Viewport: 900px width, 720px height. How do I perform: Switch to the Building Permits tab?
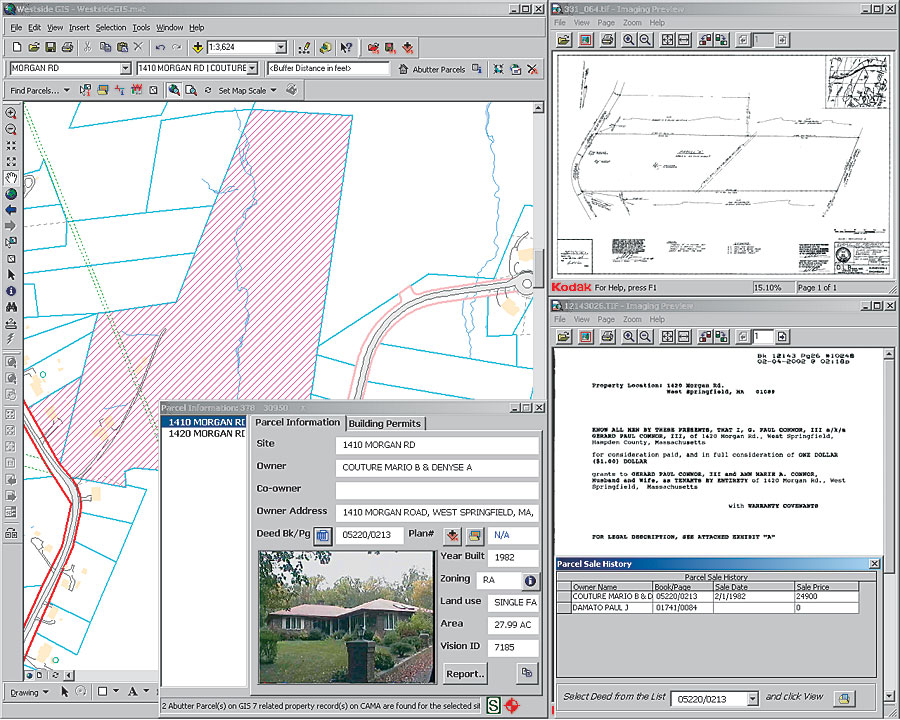[385, 423]
